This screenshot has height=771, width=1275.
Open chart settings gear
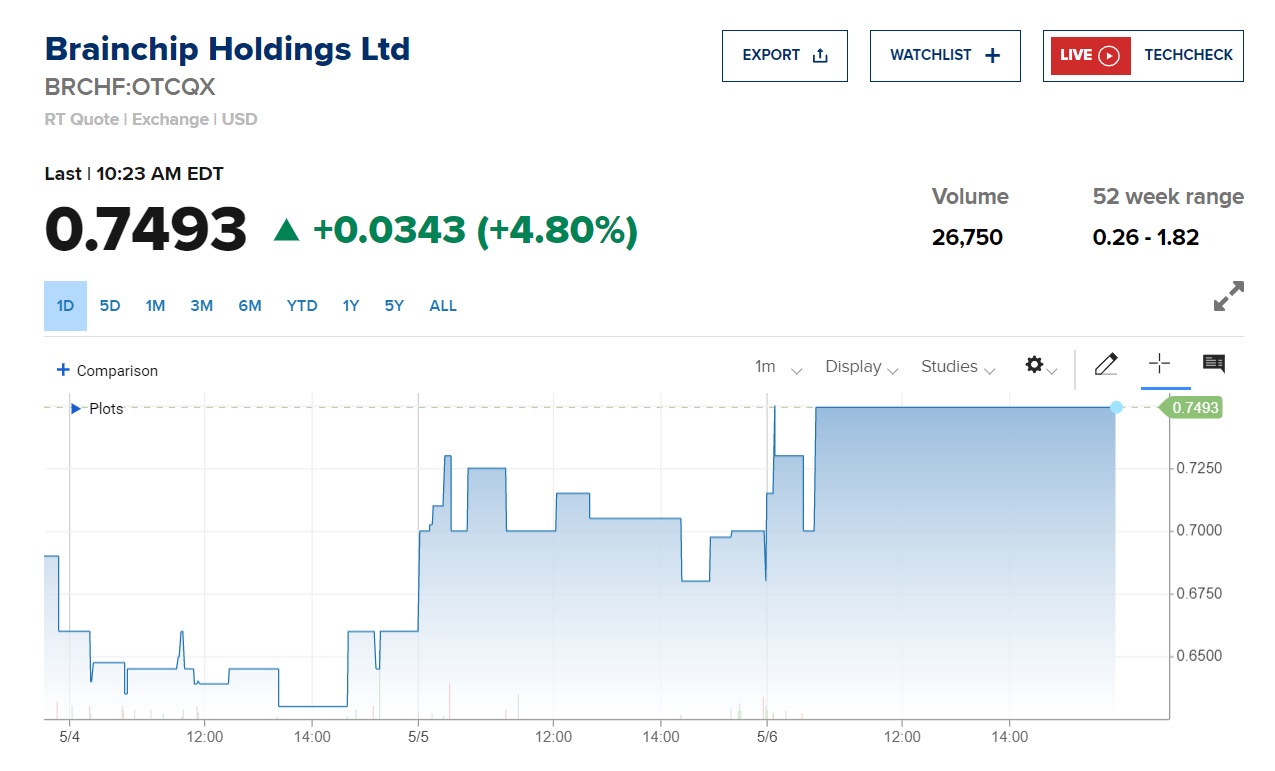[1035, 366]
